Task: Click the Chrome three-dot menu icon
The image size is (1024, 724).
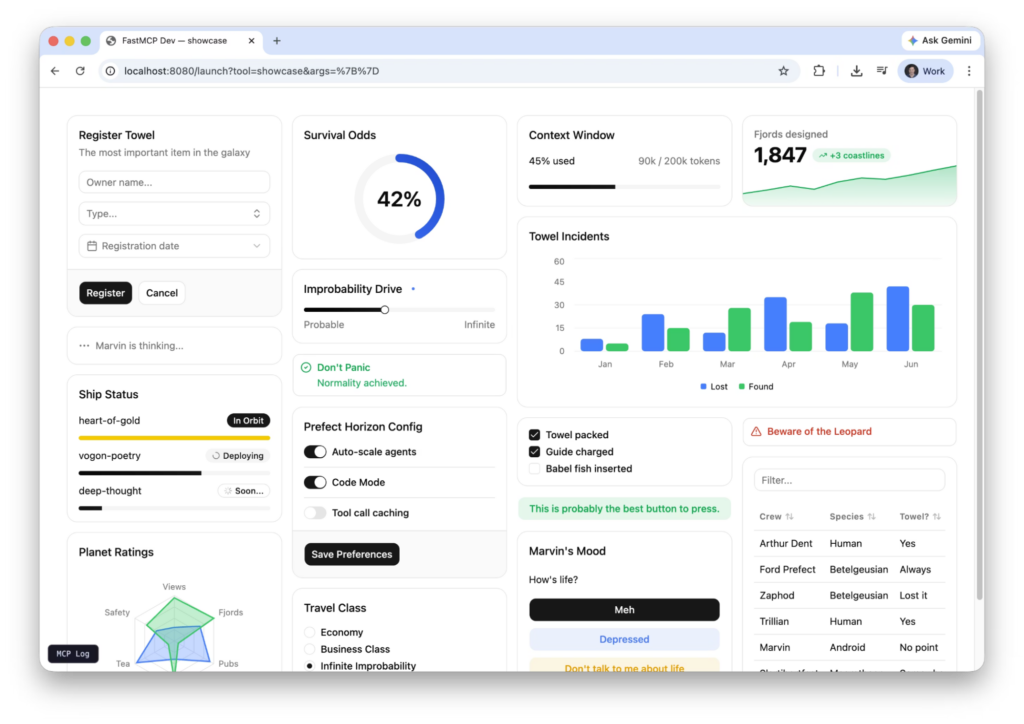Action: [968, 71]
